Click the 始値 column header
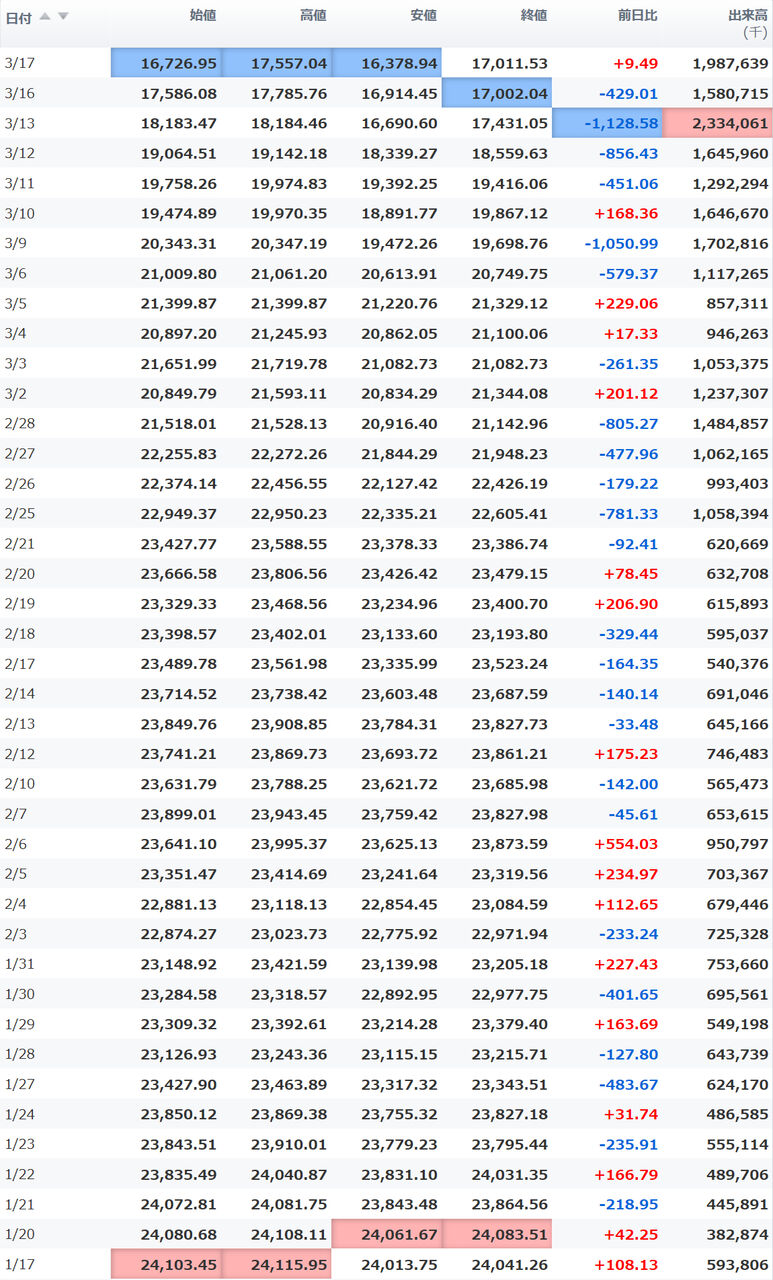Viewport: 773px width, 1280px height. 203,15
